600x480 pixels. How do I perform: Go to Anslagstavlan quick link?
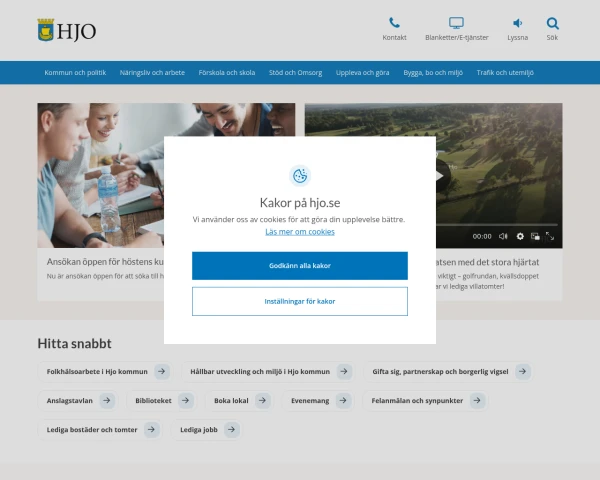(78, 400)
